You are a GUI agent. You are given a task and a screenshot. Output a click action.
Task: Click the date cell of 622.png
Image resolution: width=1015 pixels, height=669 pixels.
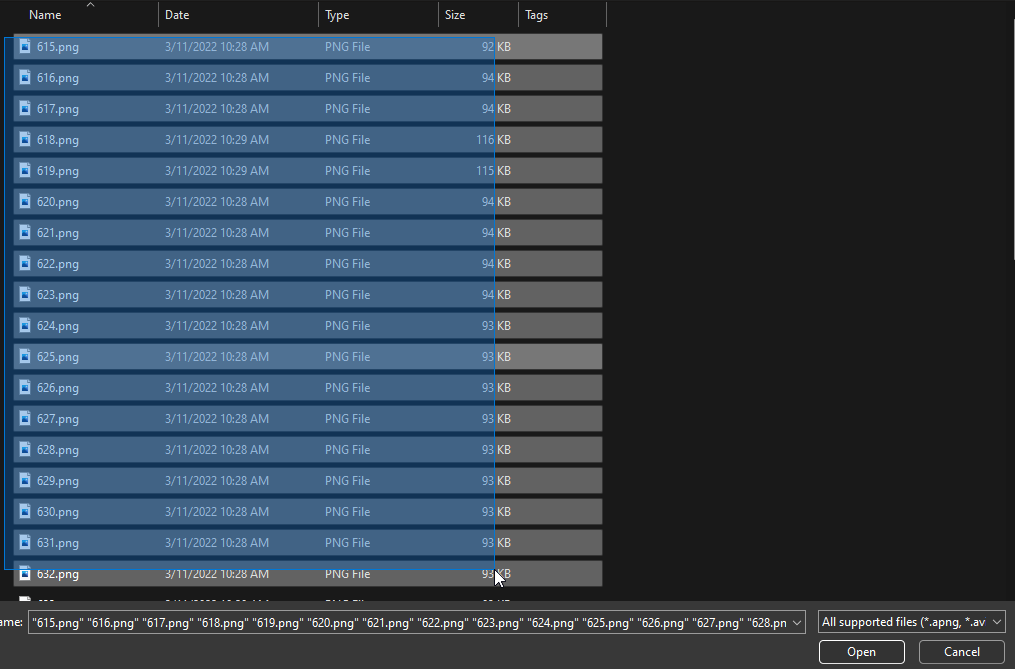coord(217,264)
